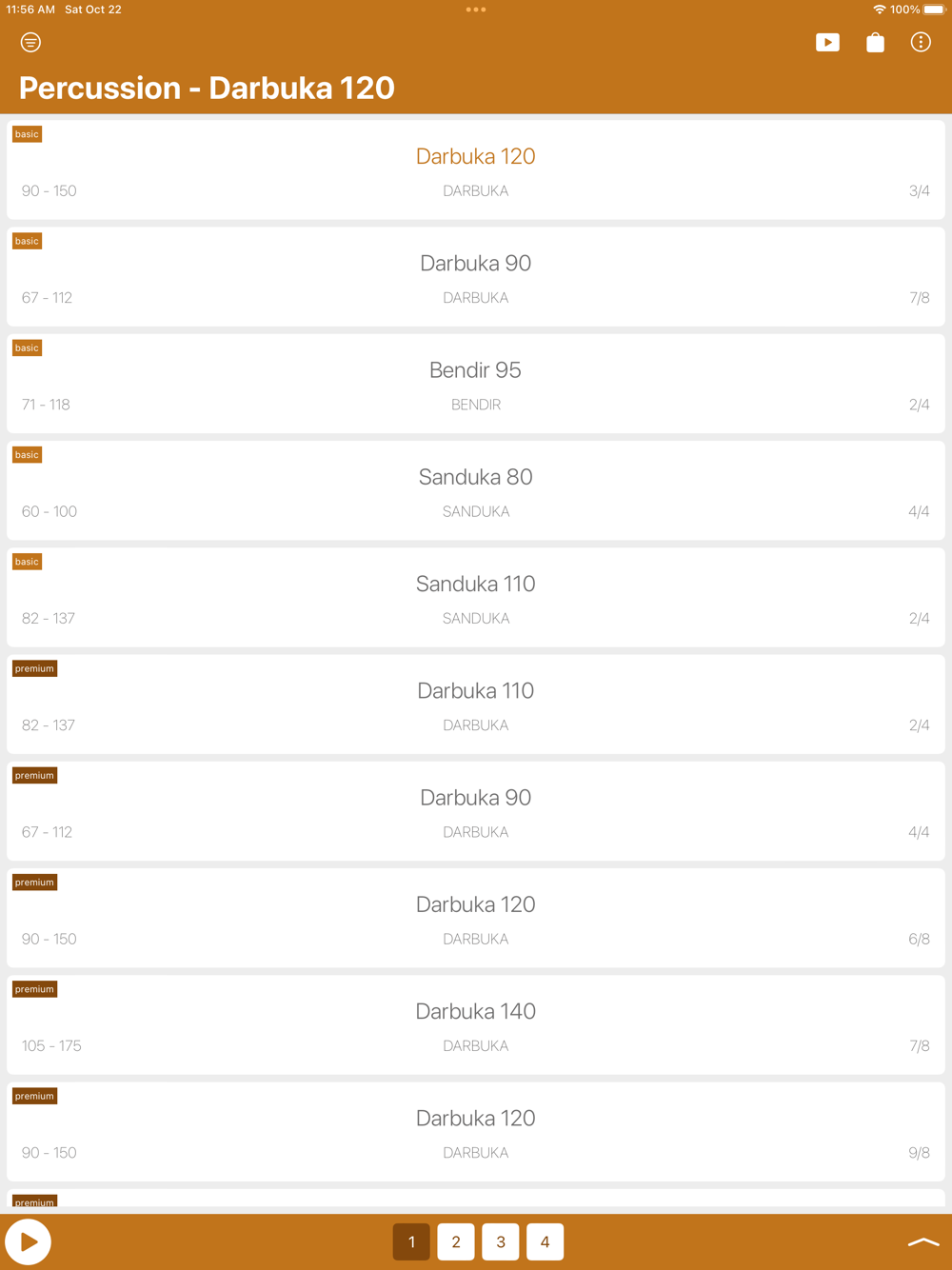Select the basic Darbuka 120 3/4 rhythm
Image resolution: width=952 pixels, height=1270 pixels.
tap(476, 170)
